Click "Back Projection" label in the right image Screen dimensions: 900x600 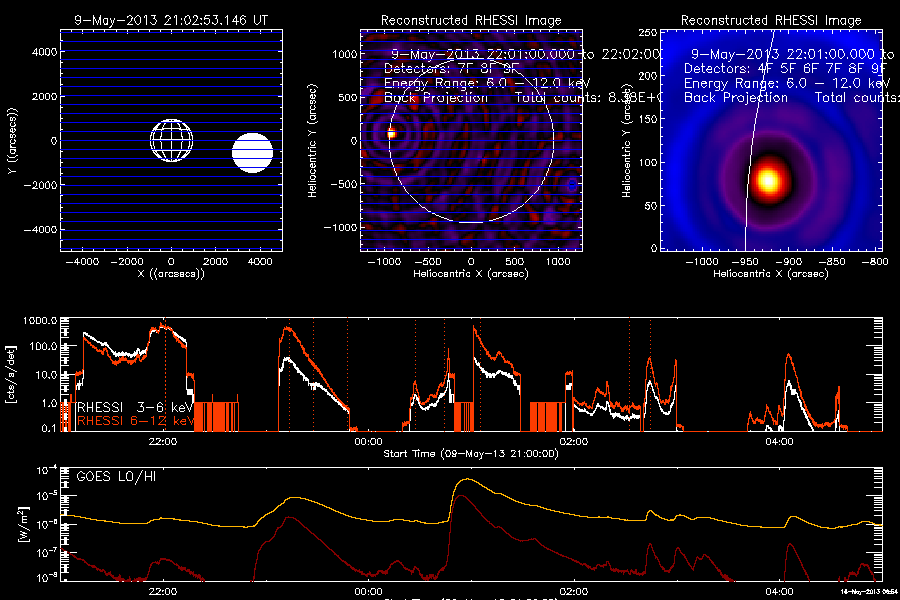735,98
